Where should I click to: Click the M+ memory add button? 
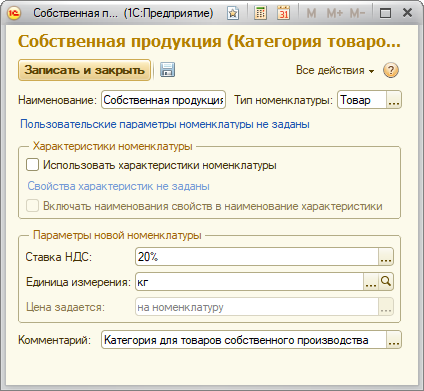[334, 13]
